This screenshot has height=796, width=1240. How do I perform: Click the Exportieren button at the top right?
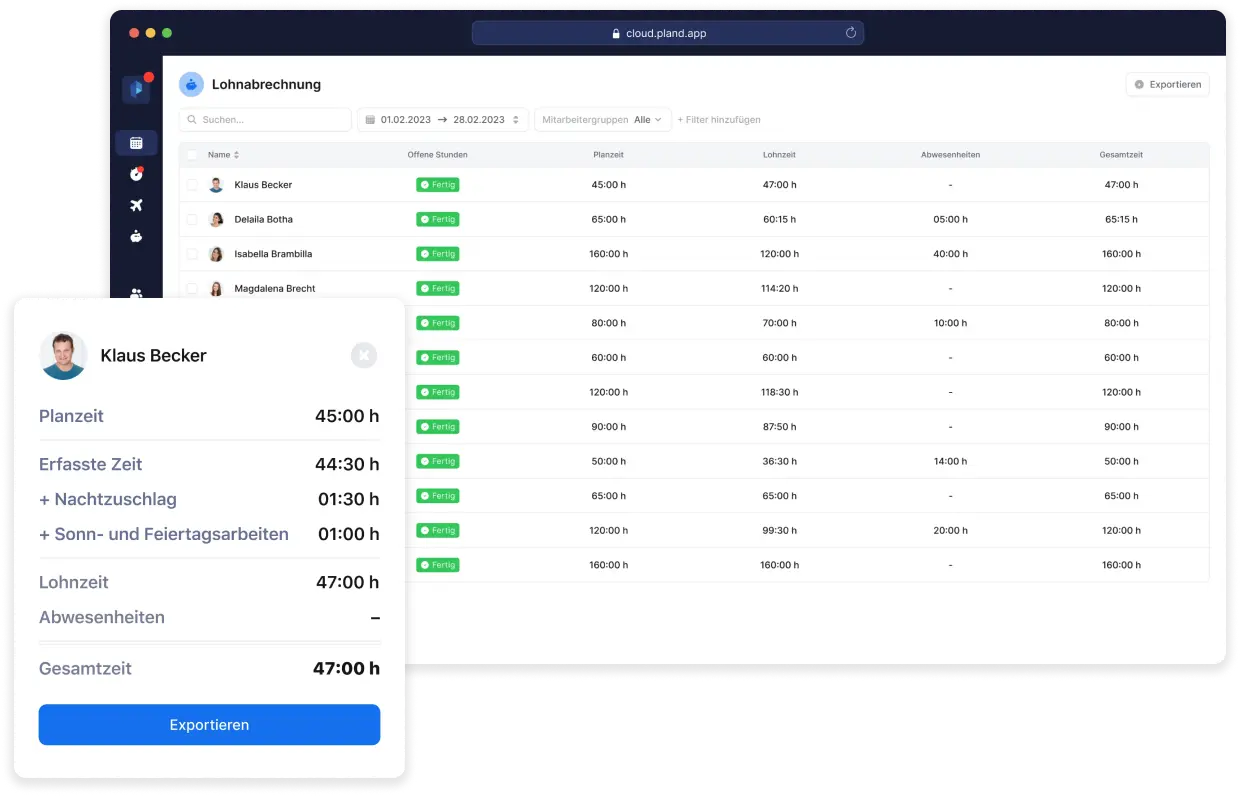pyautogui.click(x=1167, y=85)
